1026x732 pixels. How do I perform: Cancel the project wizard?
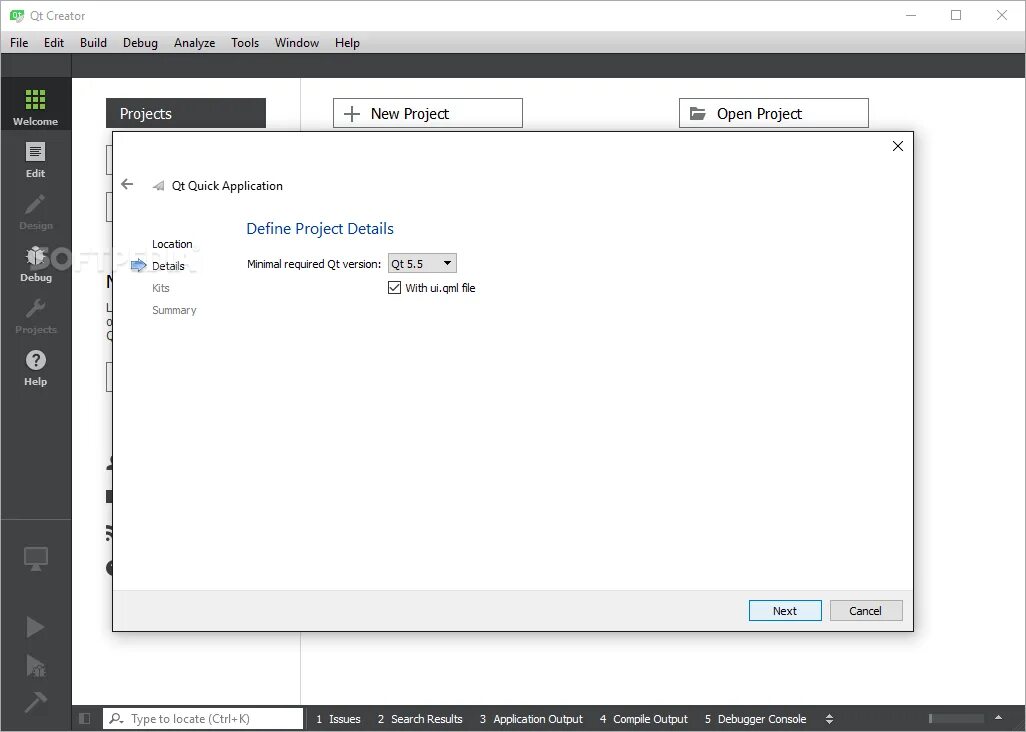866,610
